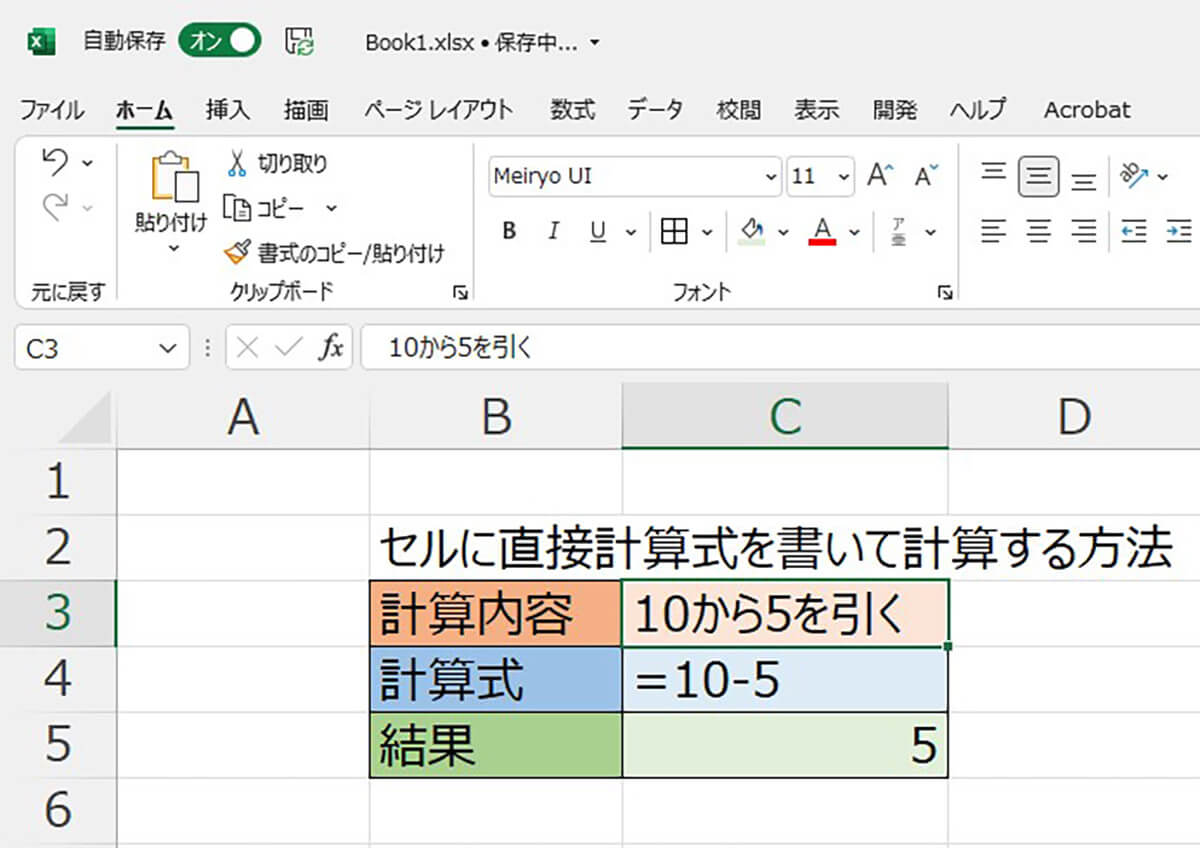Switch to the 数式 (Formulas) tab
This screenshot has width=1200, height=848.
pos(572,110)
